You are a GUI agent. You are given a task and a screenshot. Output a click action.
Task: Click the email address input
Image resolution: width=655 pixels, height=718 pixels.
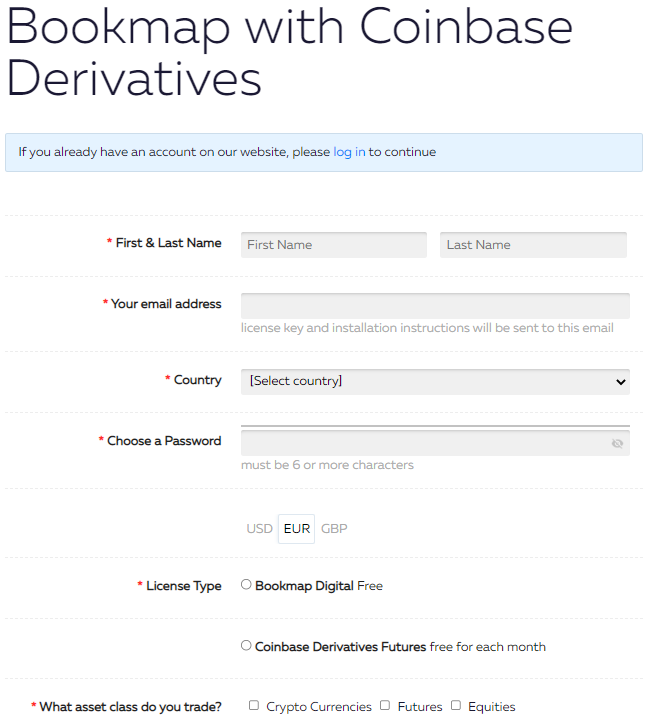tap(435, 306)
